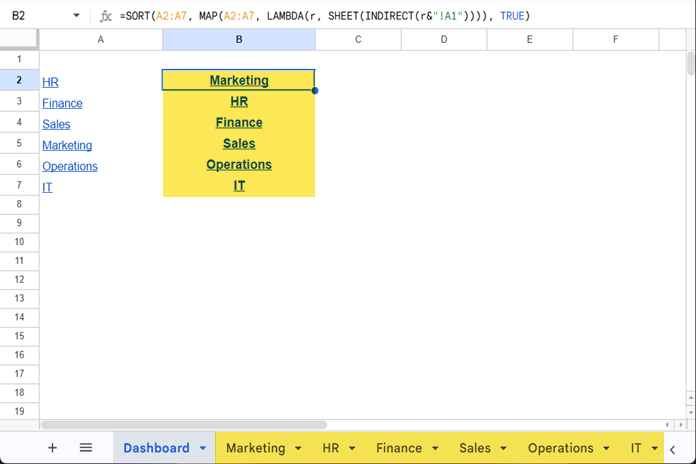Add a new sheet with plus icon

click(x=52, y=448)
